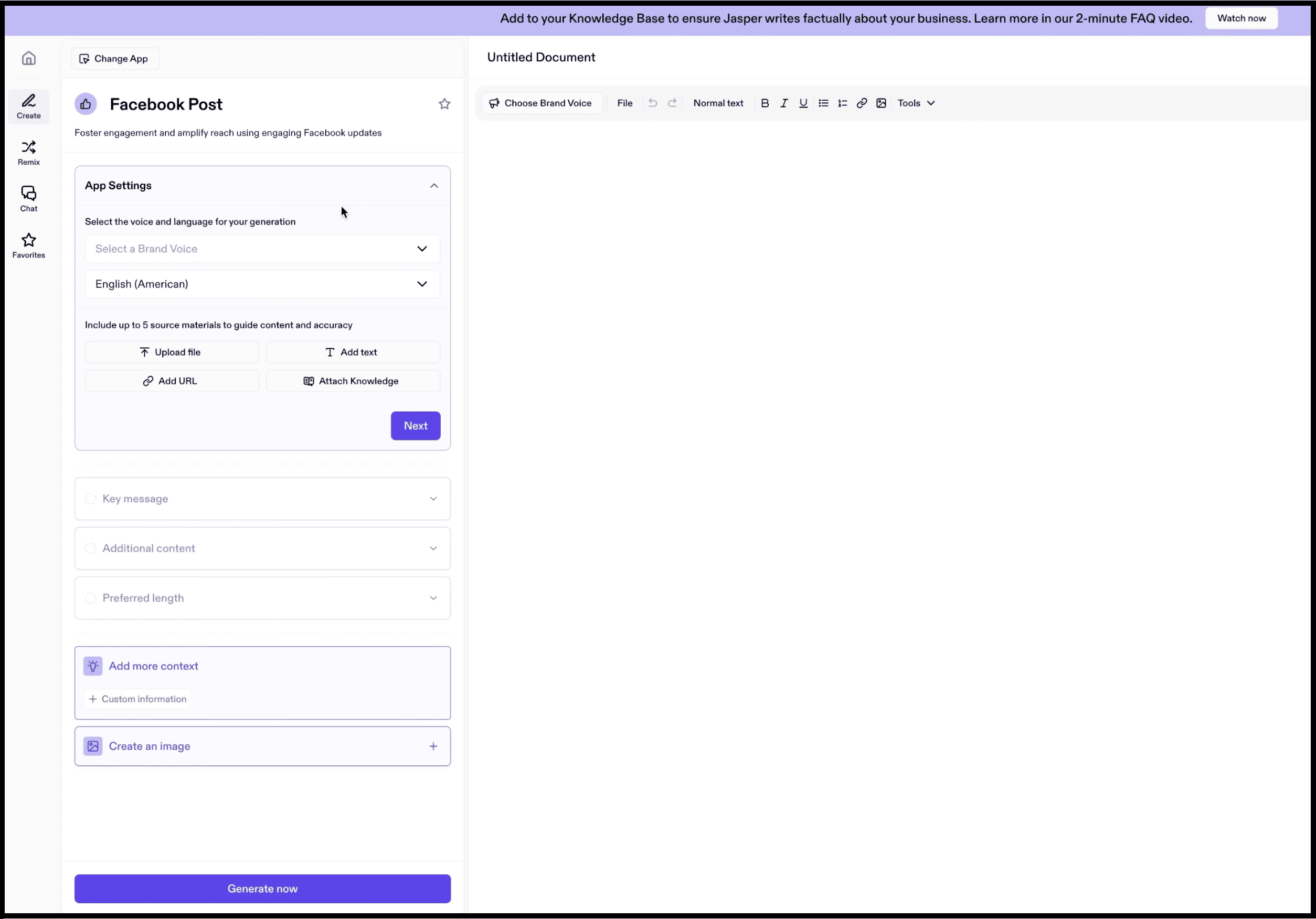The image size is (1316, 919).
Task: Insert a link with the link icon
Action: 862,103
